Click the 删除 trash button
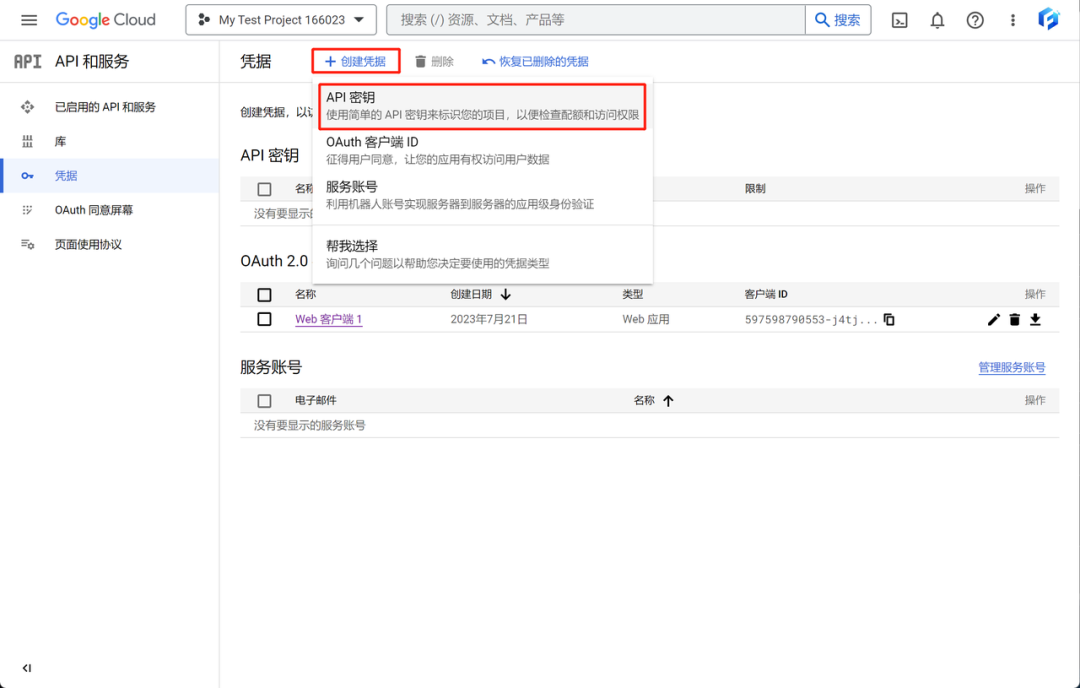The width and height of the screenshot is (1080, 688). [434, 61]
